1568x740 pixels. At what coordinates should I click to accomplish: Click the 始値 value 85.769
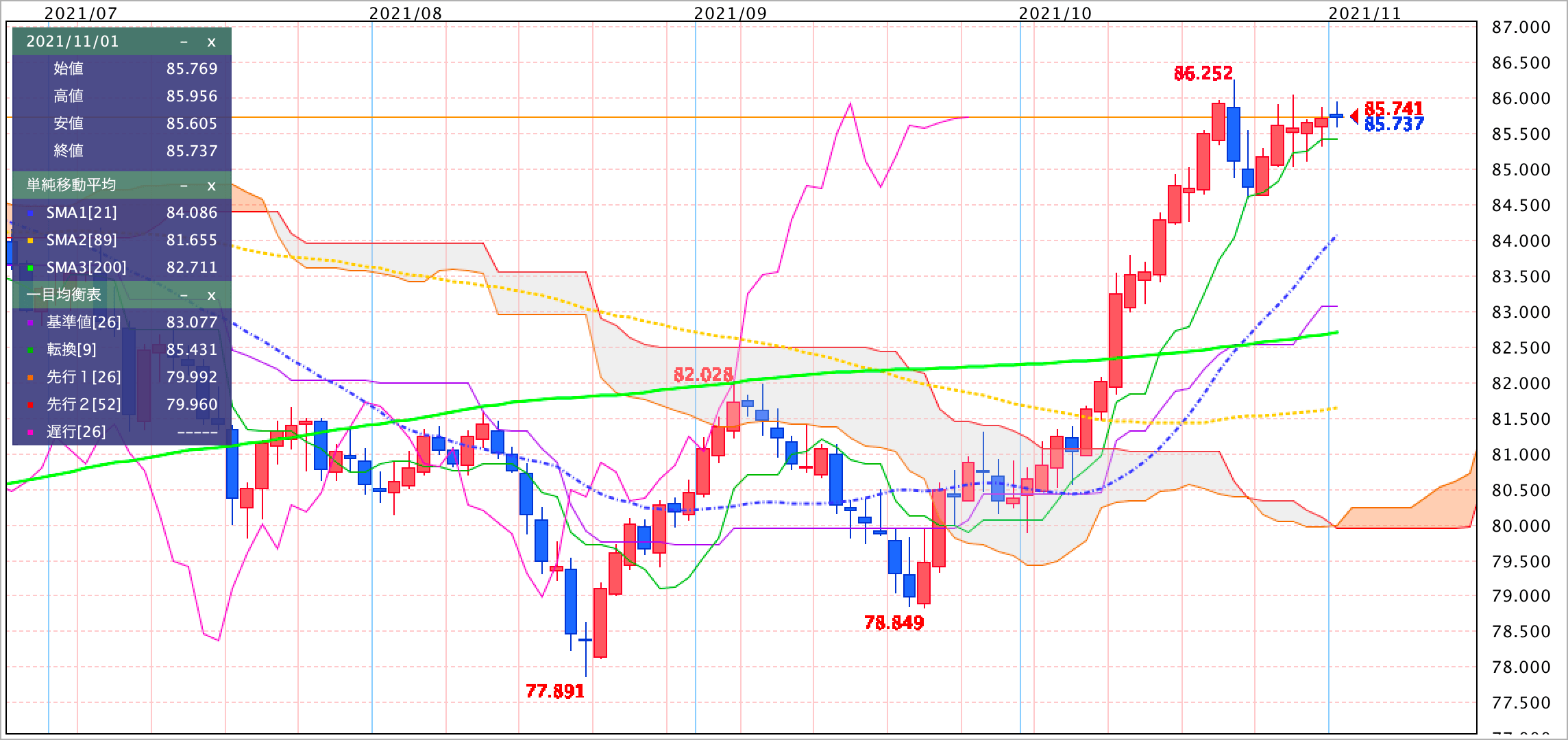pyautogui.click(x=192, y=69)
